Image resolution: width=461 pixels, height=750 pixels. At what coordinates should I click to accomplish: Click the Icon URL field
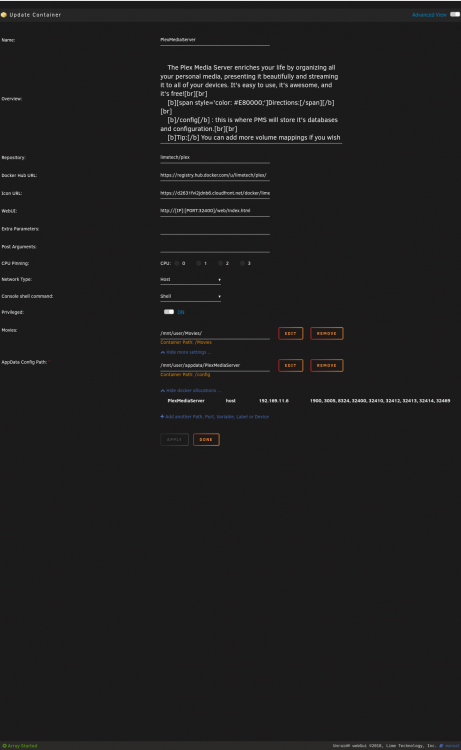coord(215,193)
